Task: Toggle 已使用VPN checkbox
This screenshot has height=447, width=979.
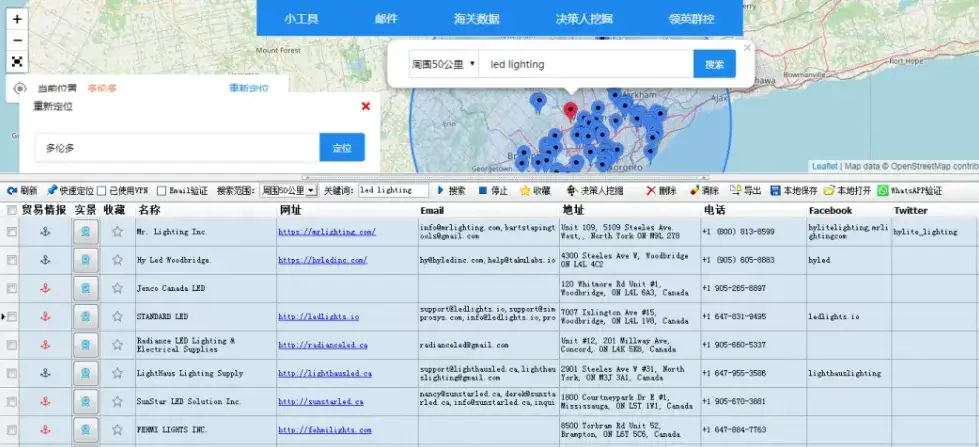Action: click(102, 190)
